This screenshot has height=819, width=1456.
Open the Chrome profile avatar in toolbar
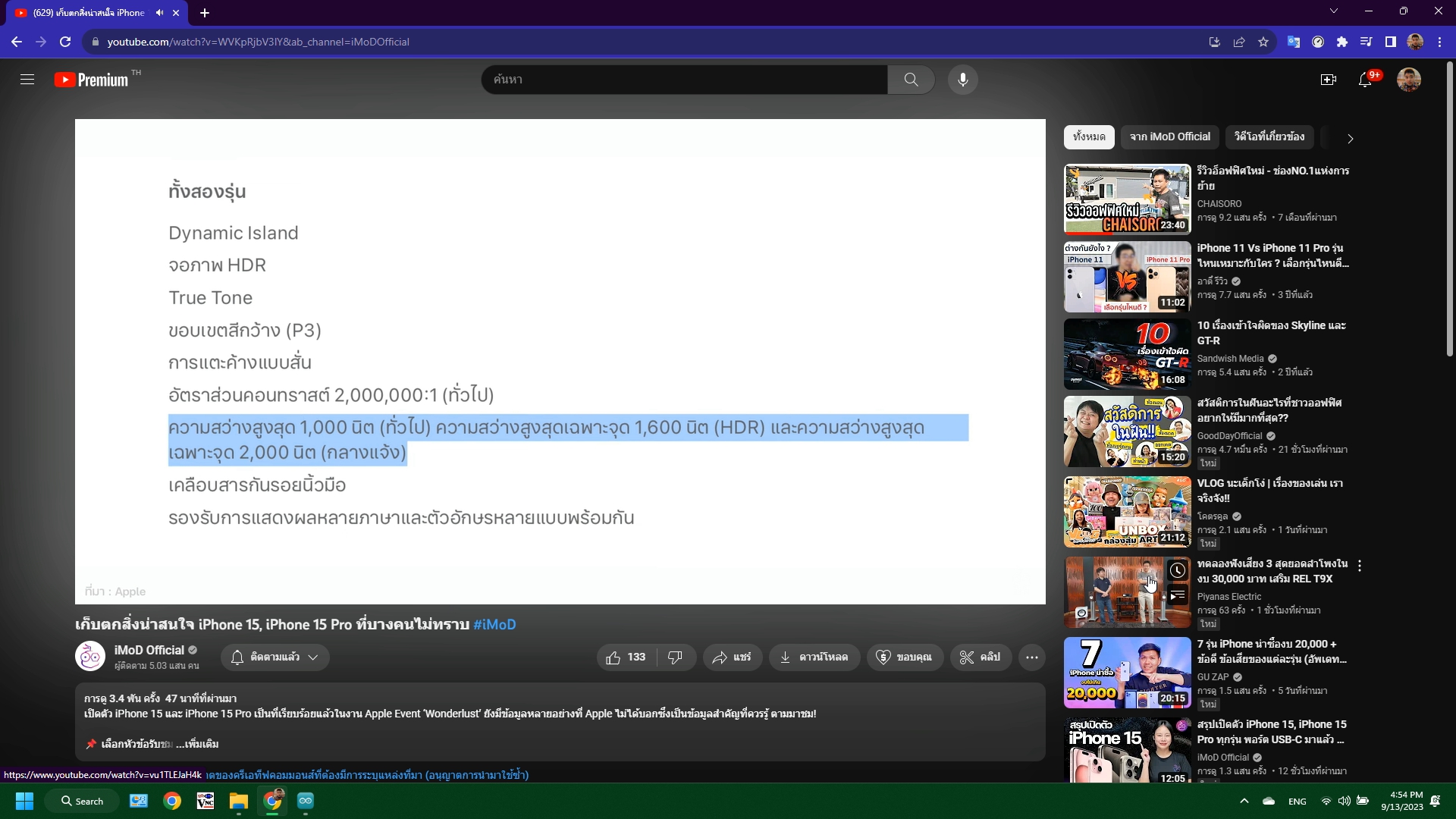coord(1415,42)
